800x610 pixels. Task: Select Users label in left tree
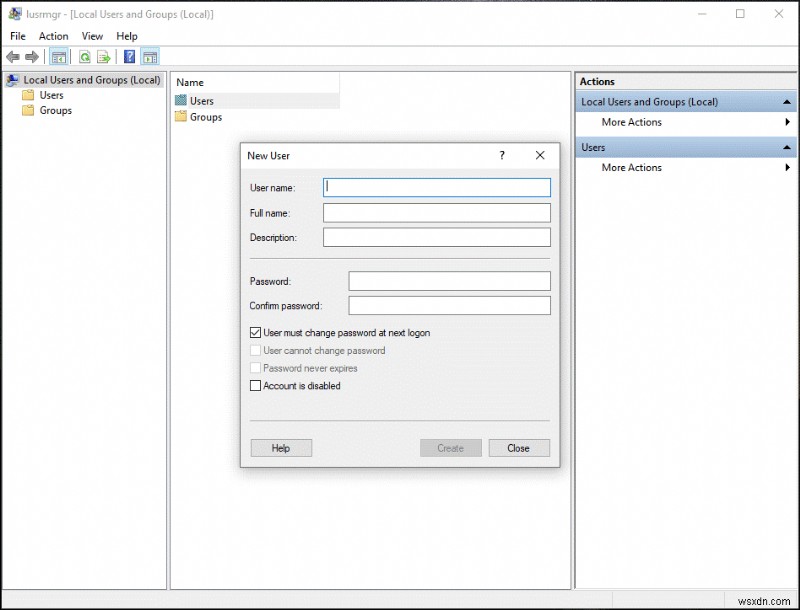point(52,95)
